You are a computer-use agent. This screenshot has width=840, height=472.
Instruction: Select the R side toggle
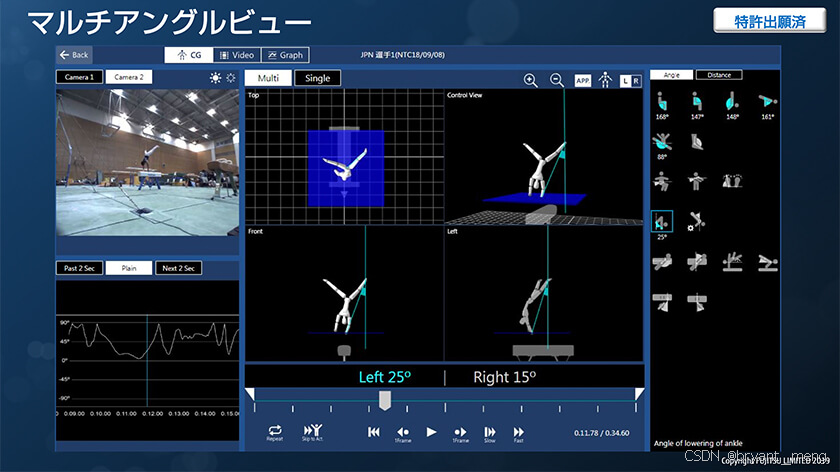point(636,80)
